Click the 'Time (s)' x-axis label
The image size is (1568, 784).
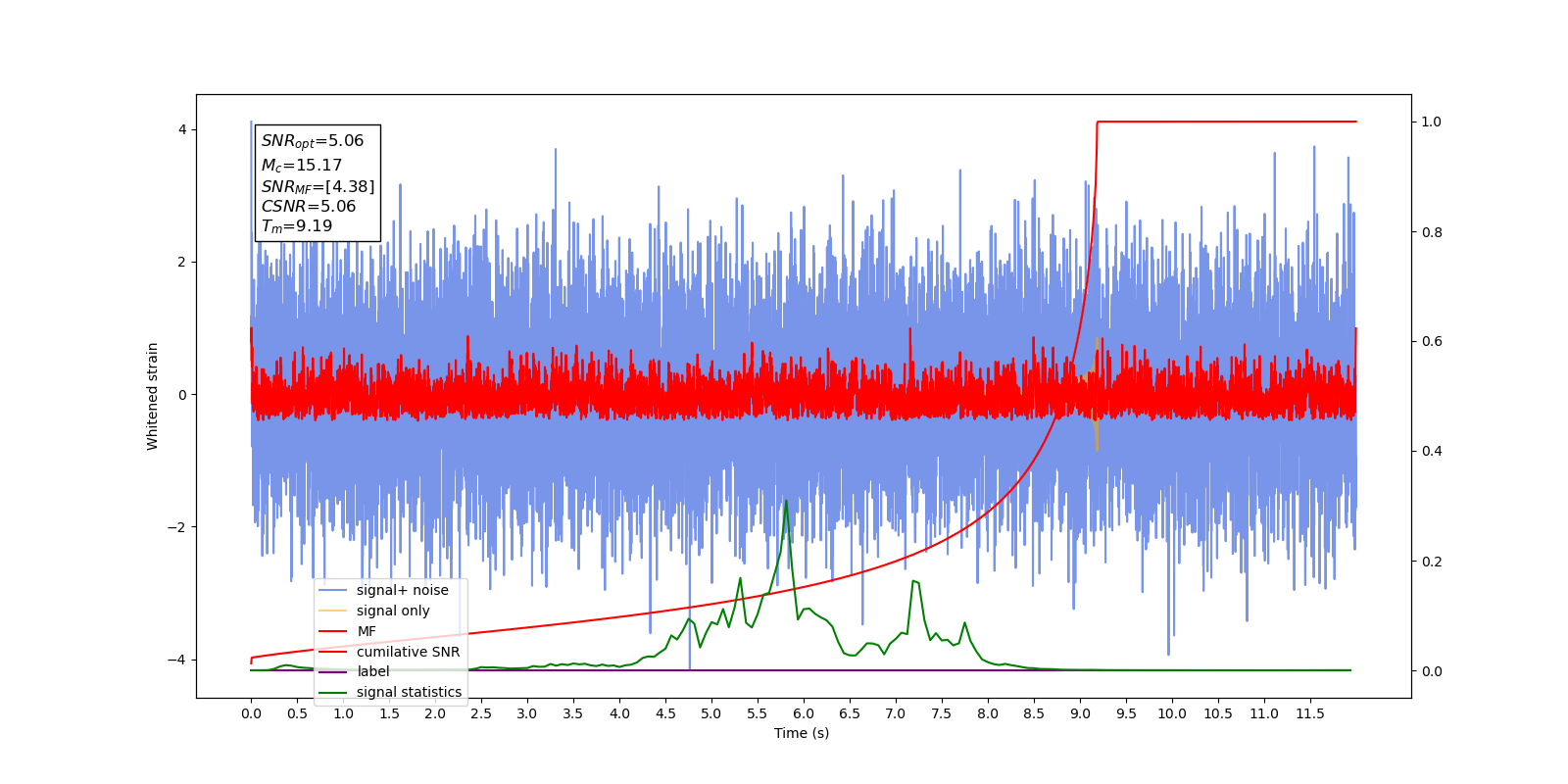click(x=802, y=733)
